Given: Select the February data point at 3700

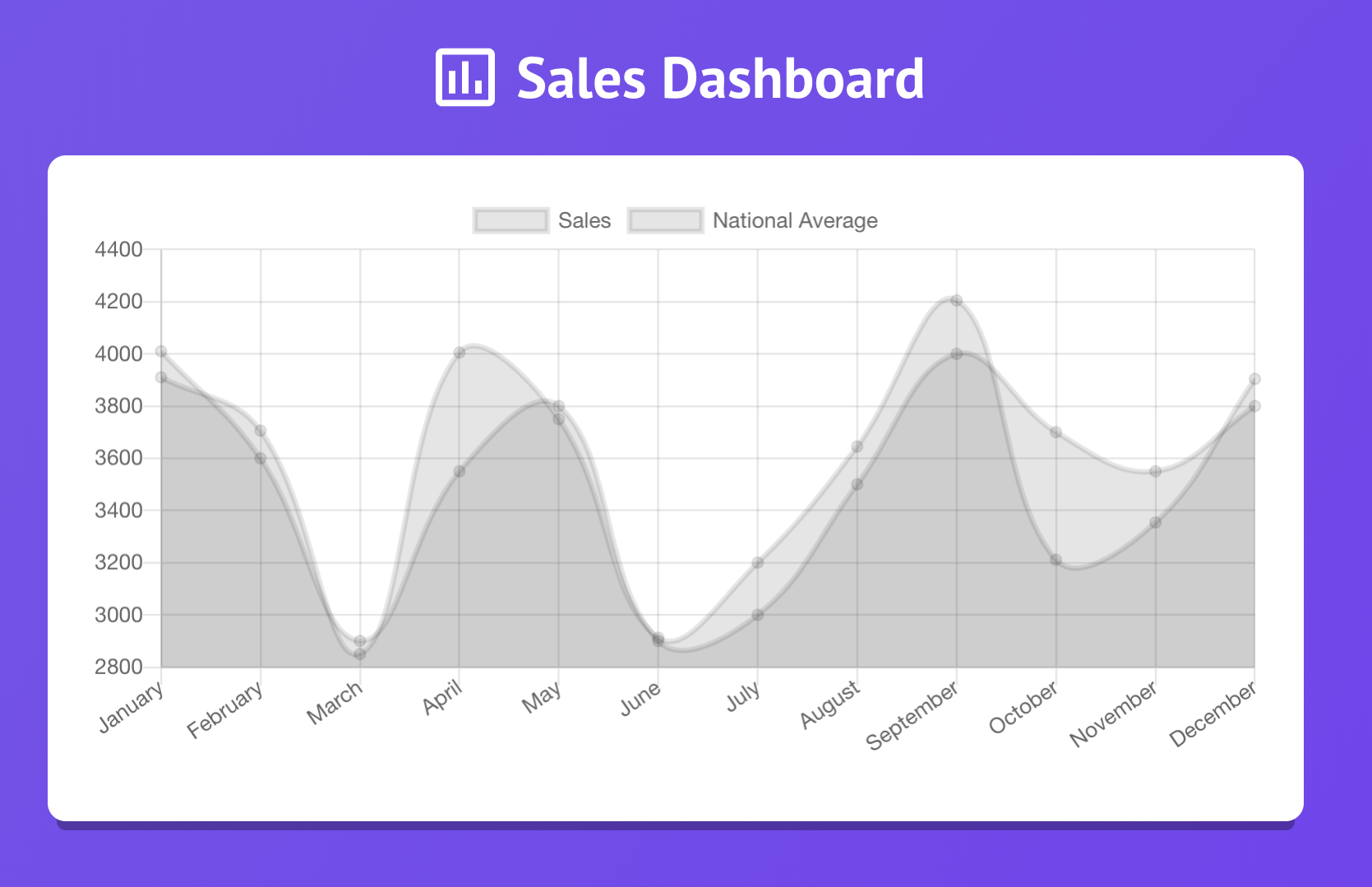Looking at the screenshot, I should [261, 431].
